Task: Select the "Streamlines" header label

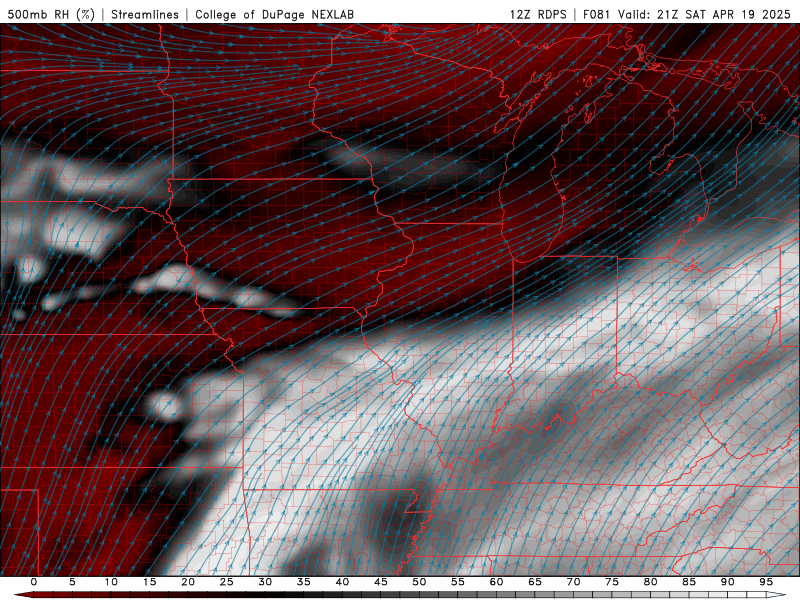Action: (x=145, y=14)
